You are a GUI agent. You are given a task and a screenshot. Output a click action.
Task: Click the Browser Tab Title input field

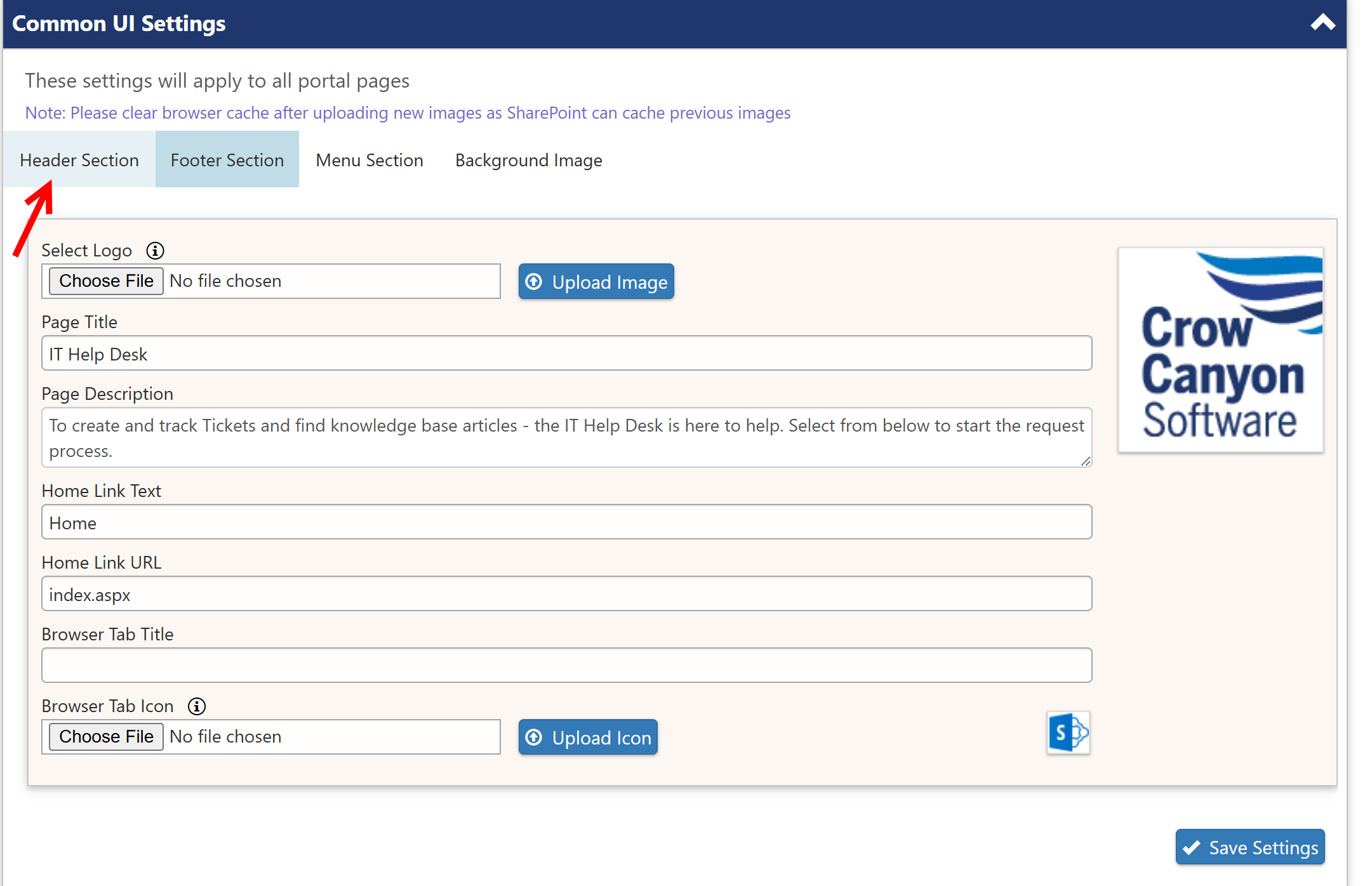pos(567,666)
